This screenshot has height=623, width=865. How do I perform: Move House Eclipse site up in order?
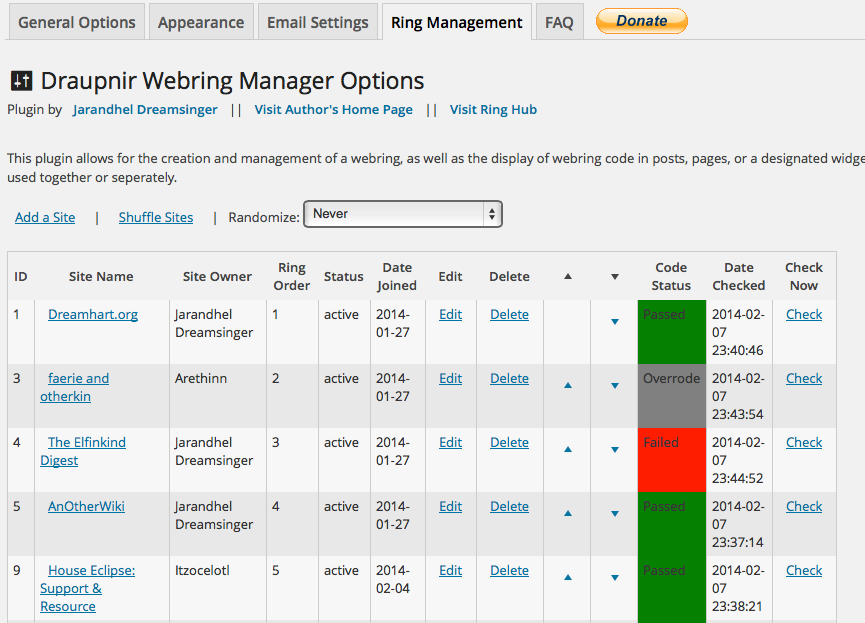pos(568,577)
